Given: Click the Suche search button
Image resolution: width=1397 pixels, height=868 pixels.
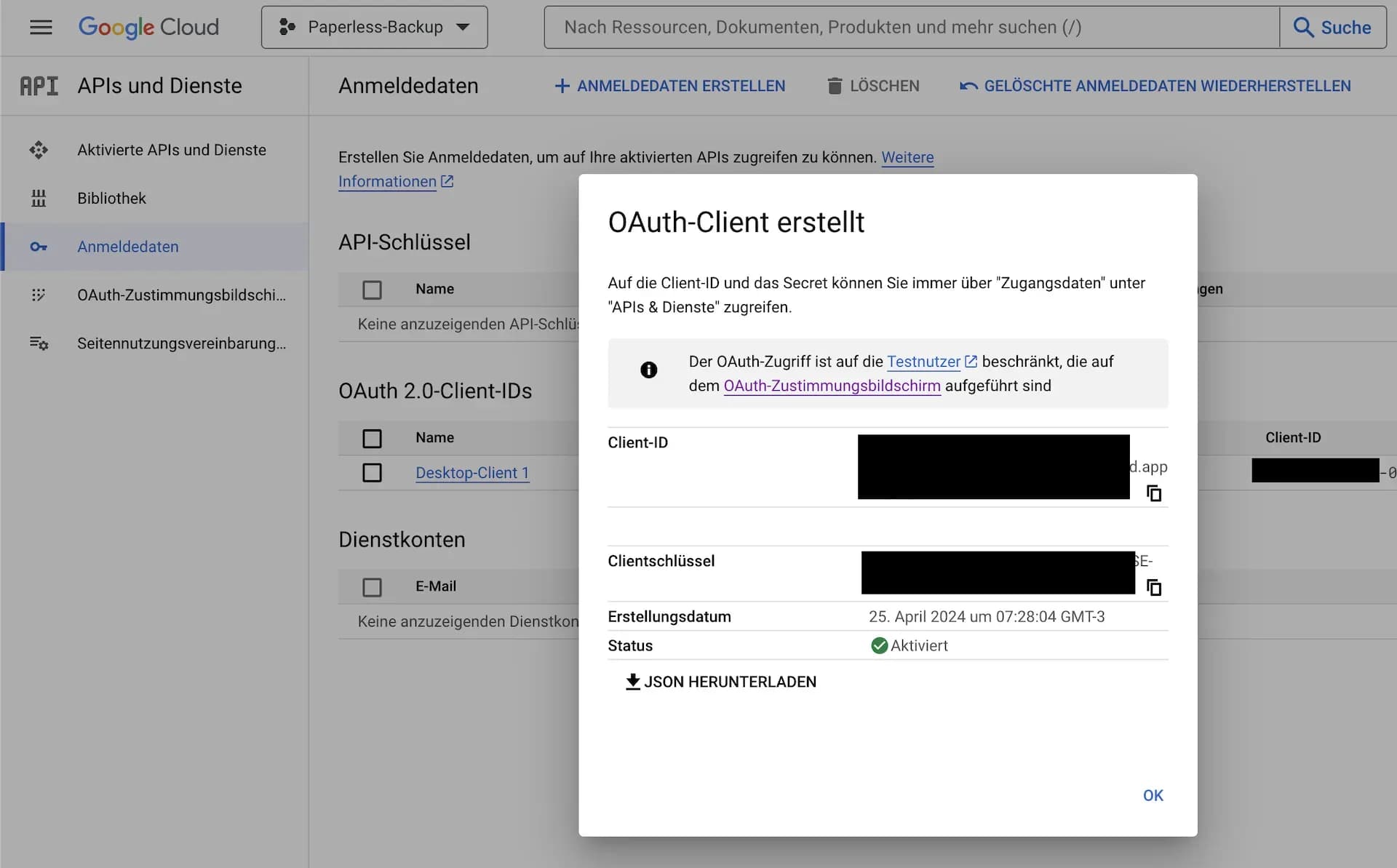Looking at the screenshot, I should coord(1333,28).
